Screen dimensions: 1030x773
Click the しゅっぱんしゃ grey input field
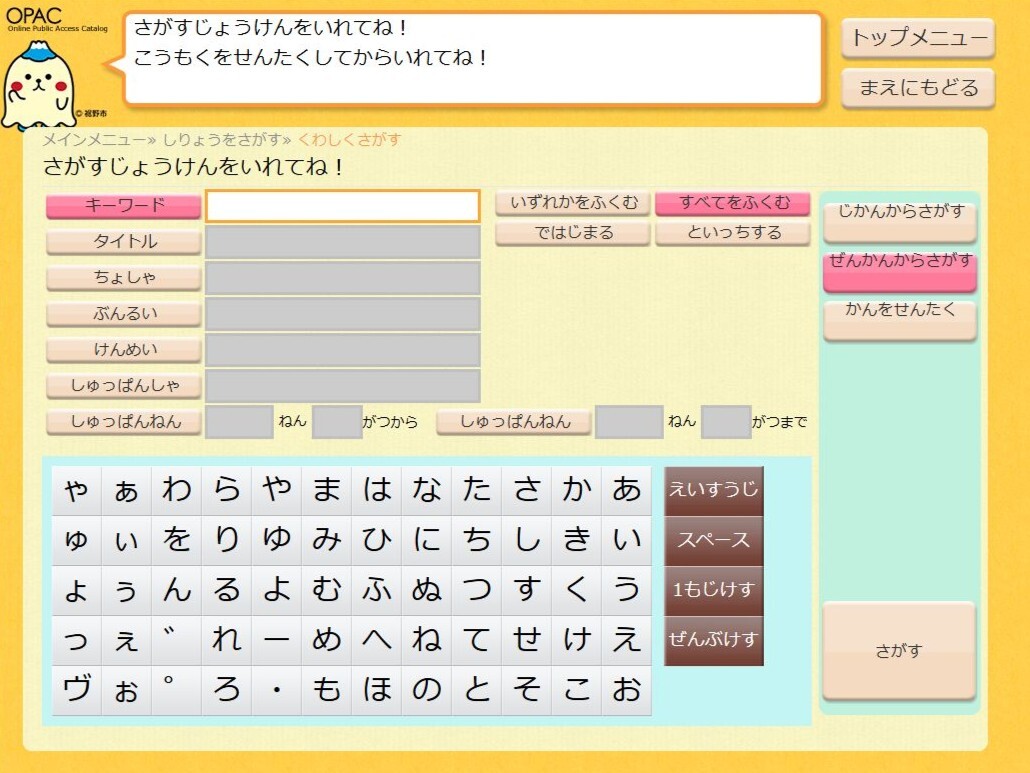pos(343,386)
